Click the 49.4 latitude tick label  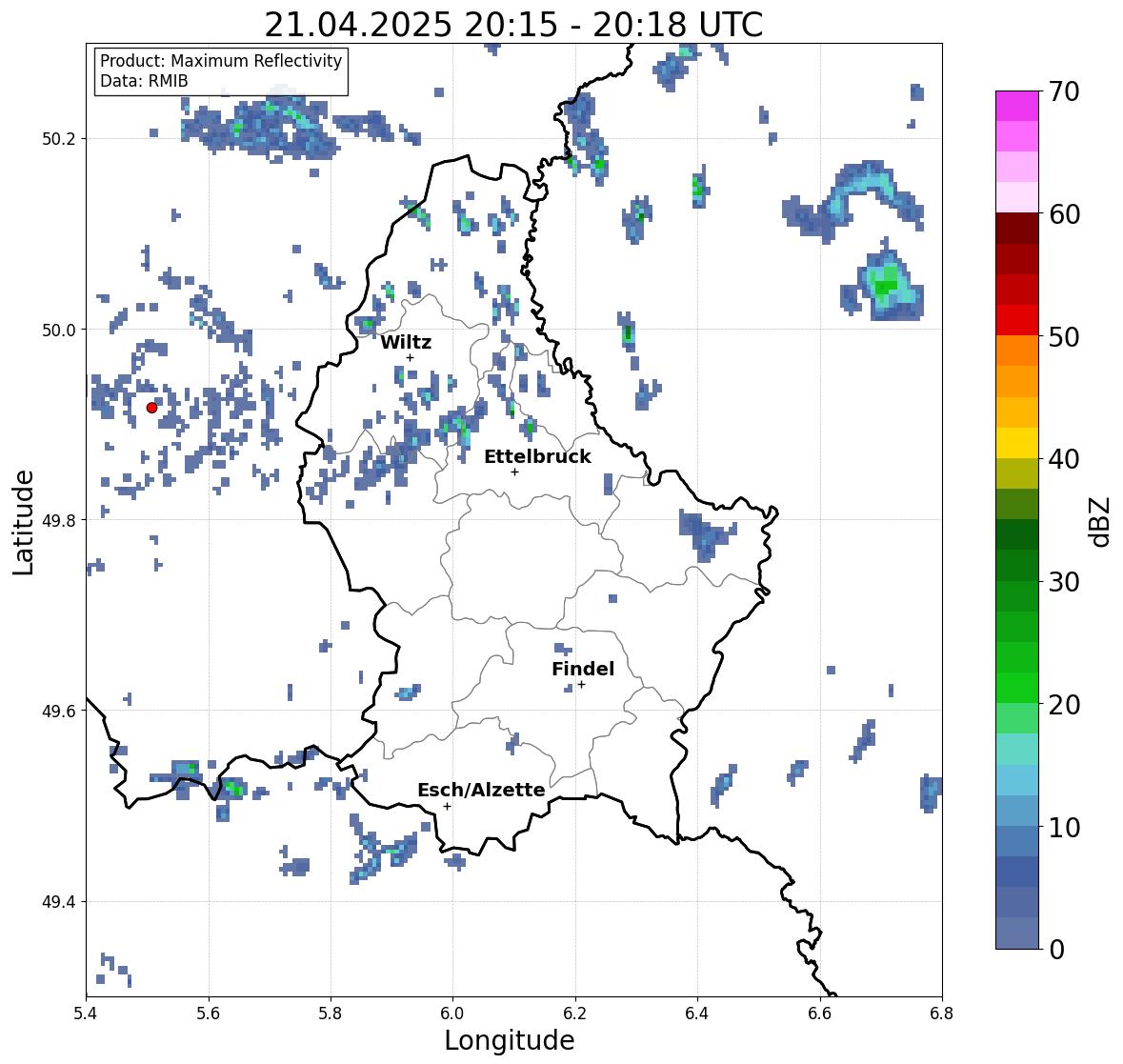[59, 902]
